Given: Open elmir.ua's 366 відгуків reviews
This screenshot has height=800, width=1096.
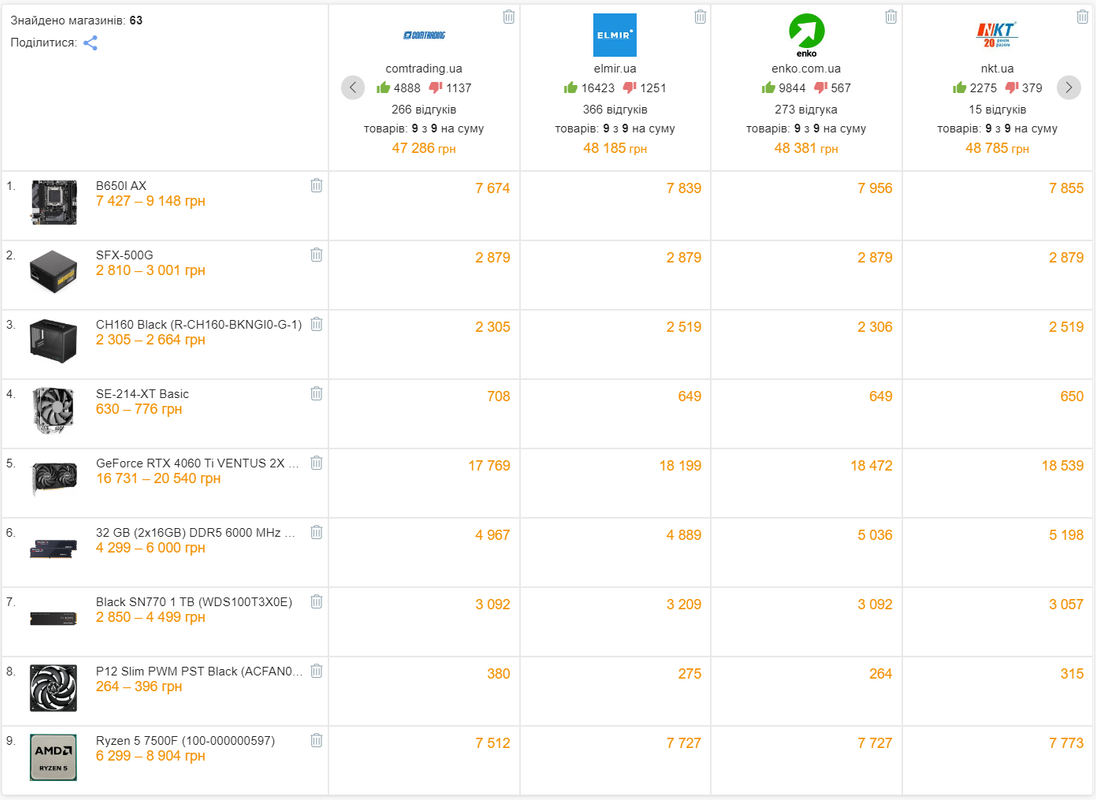Looking at the screenshot, I should [x=615, y=109].
